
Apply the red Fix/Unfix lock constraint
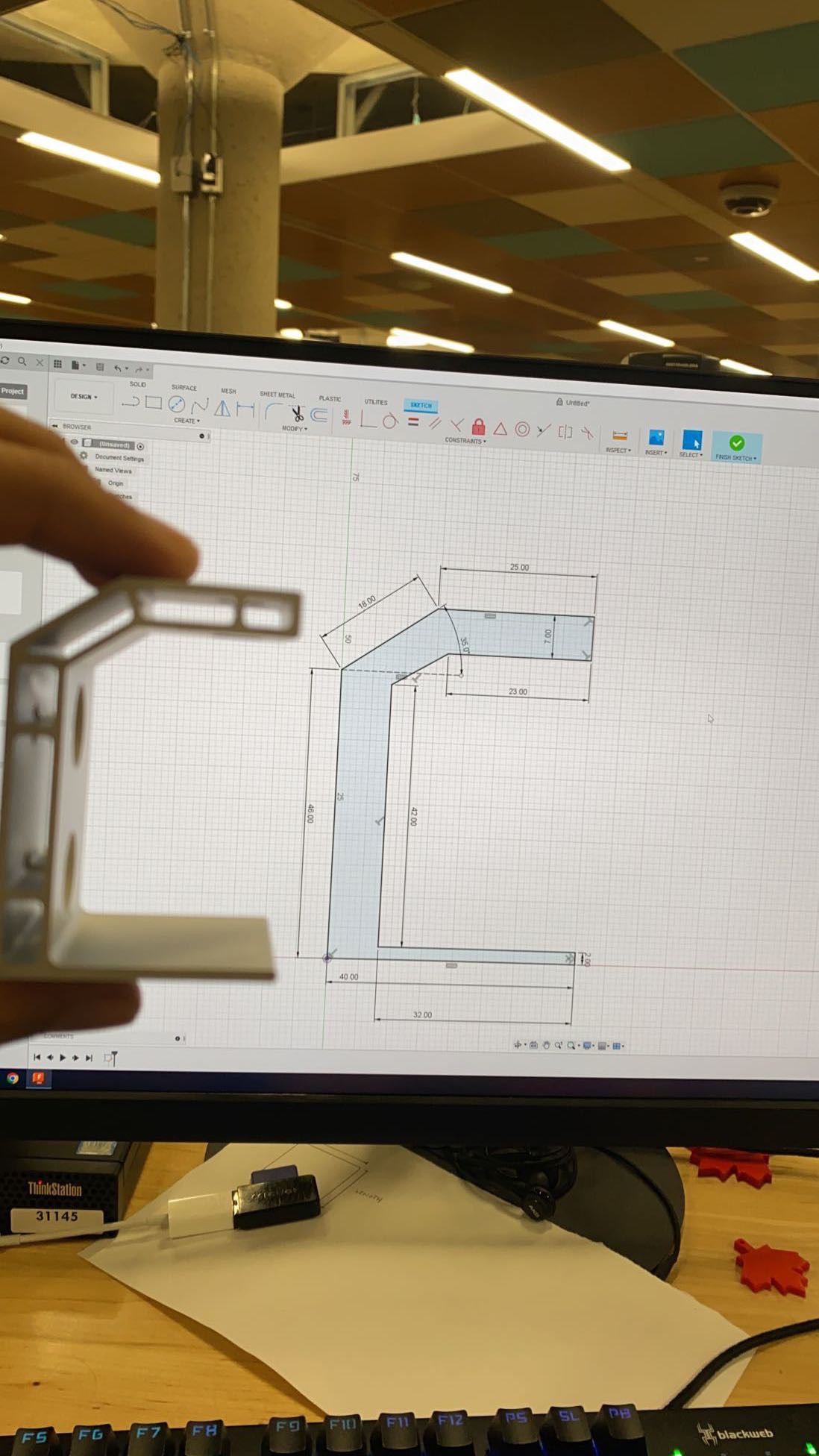click(x=479, y=427)
